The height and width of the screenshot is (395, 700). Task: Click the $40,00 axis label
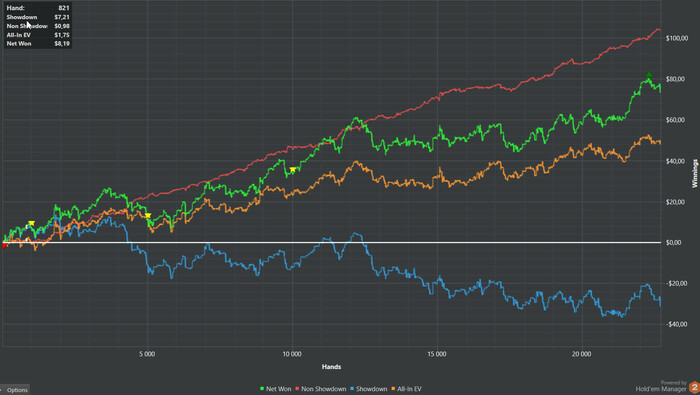coord(675,161)
